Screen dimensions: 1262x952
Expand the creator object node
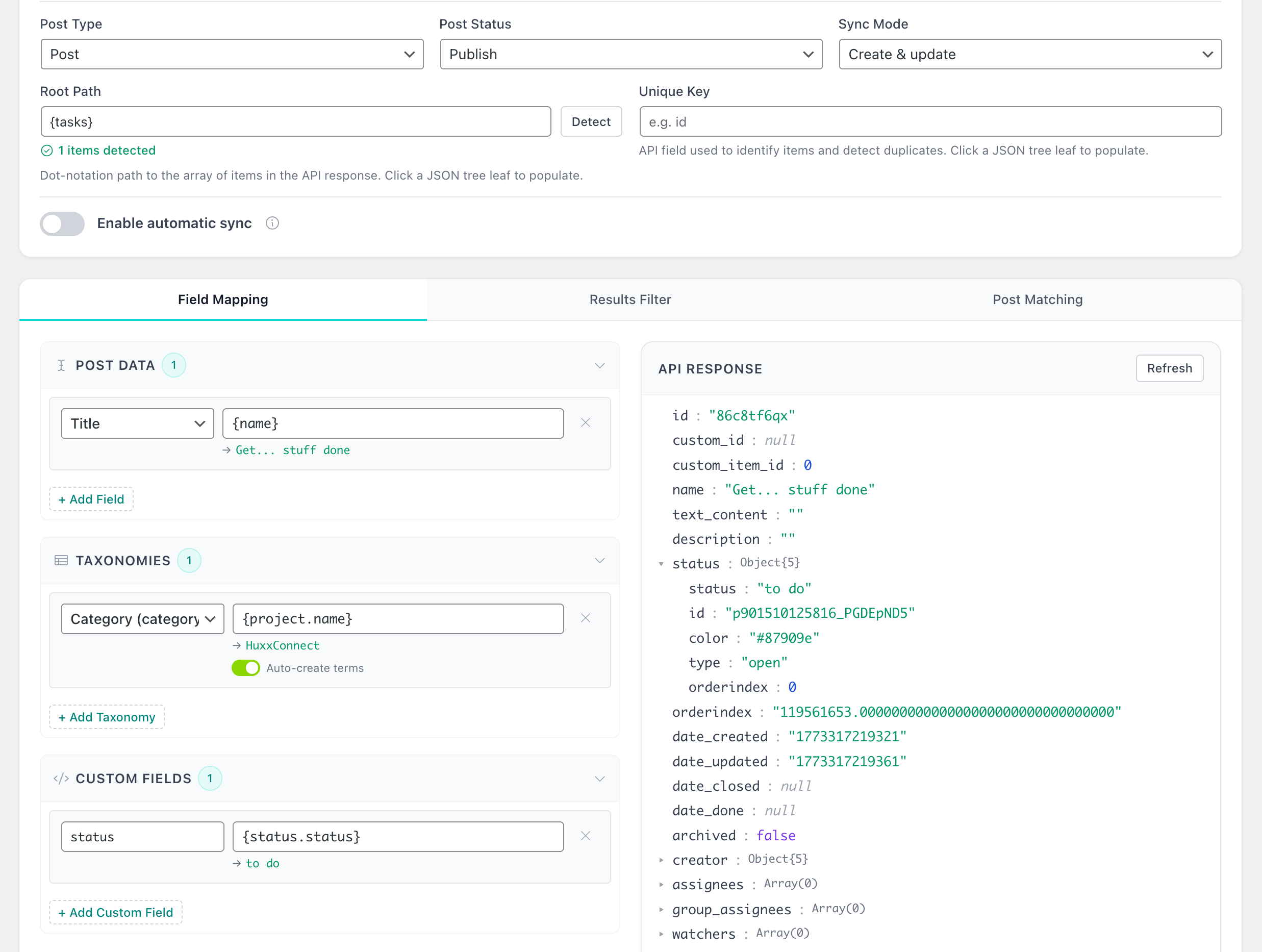(x=661, y=860)
